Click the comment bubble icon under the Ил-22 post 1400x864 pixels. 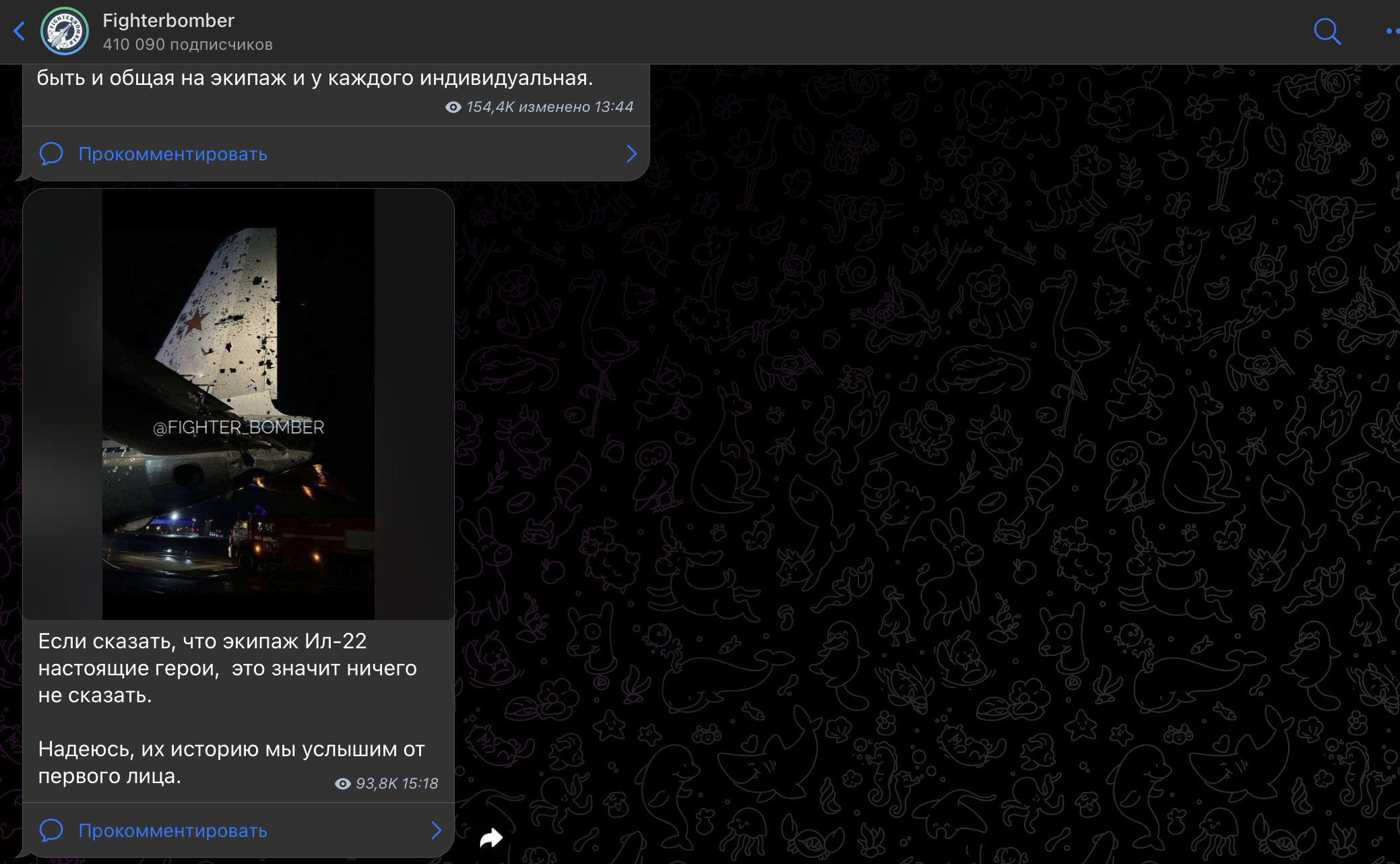click(x=51, y=830)
